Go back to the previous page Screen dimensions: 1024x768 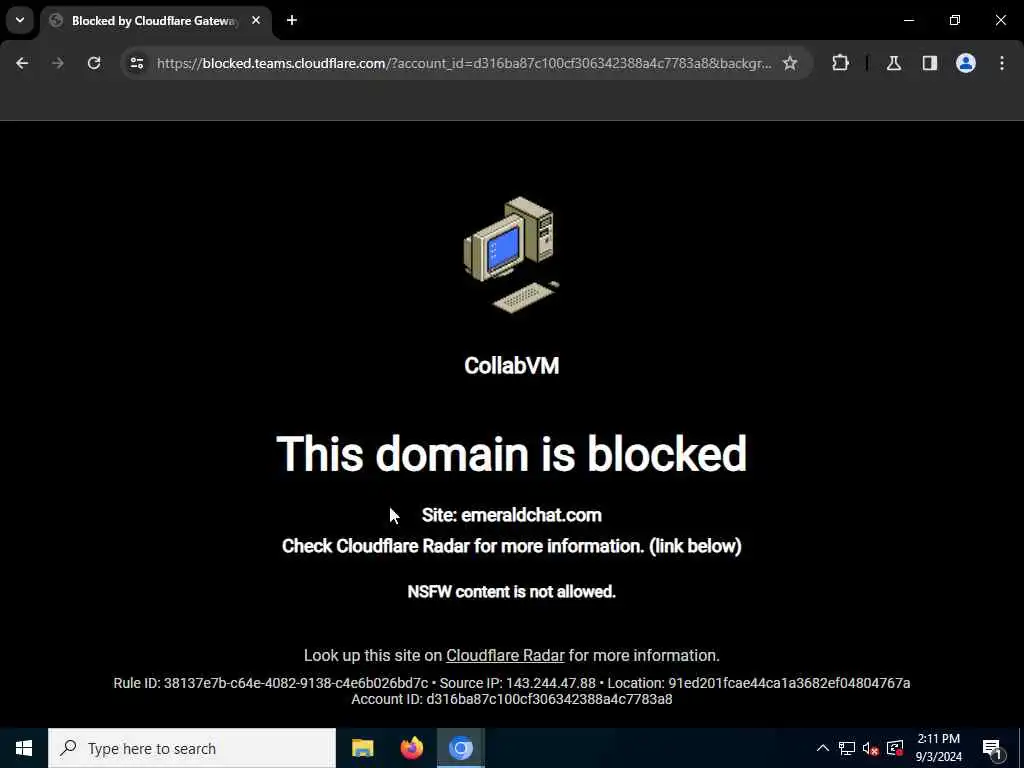click(x=22, y=63)
